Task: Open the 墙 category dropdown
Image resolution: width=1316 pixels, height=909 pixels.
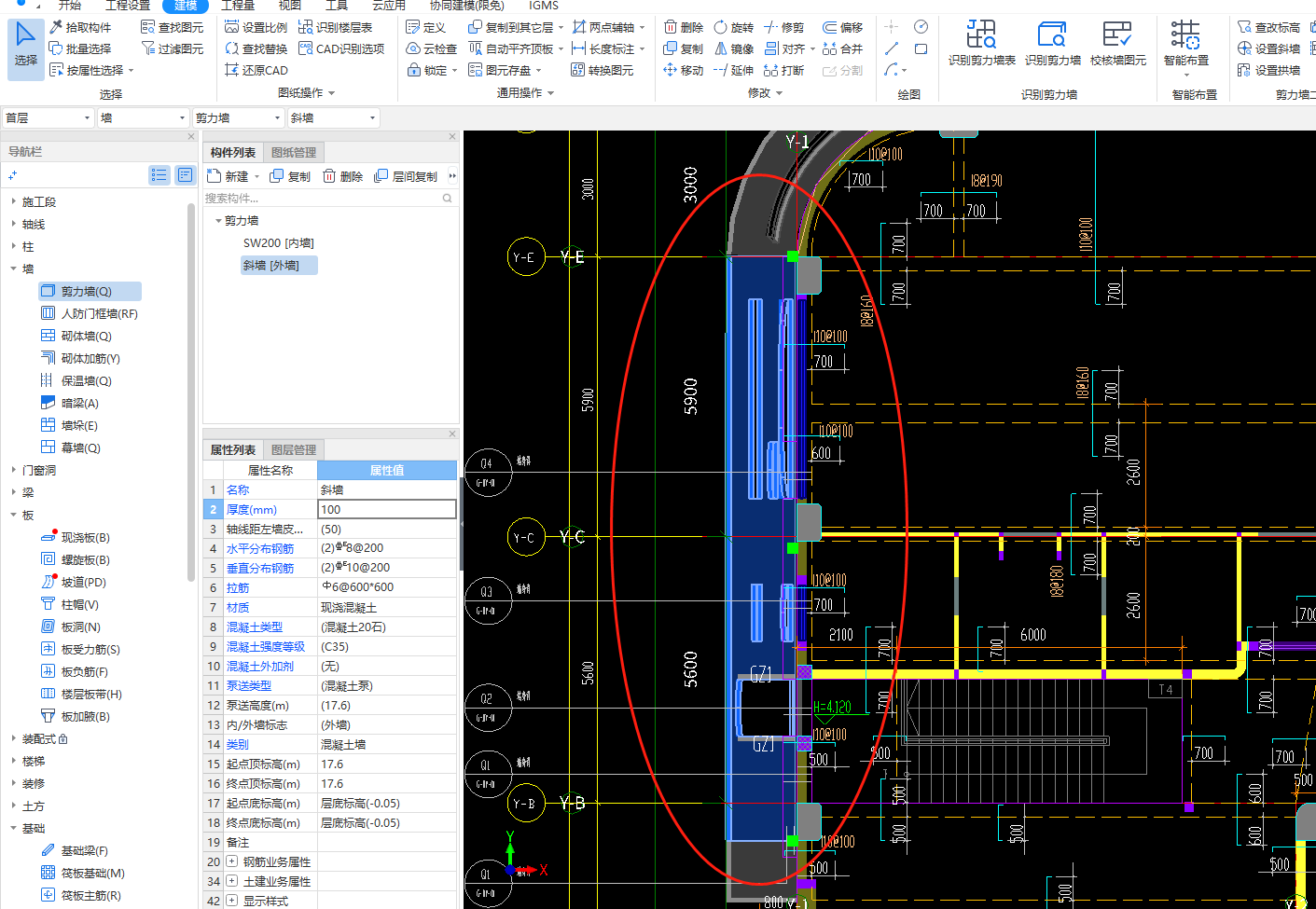Action: tap(144, 117)
